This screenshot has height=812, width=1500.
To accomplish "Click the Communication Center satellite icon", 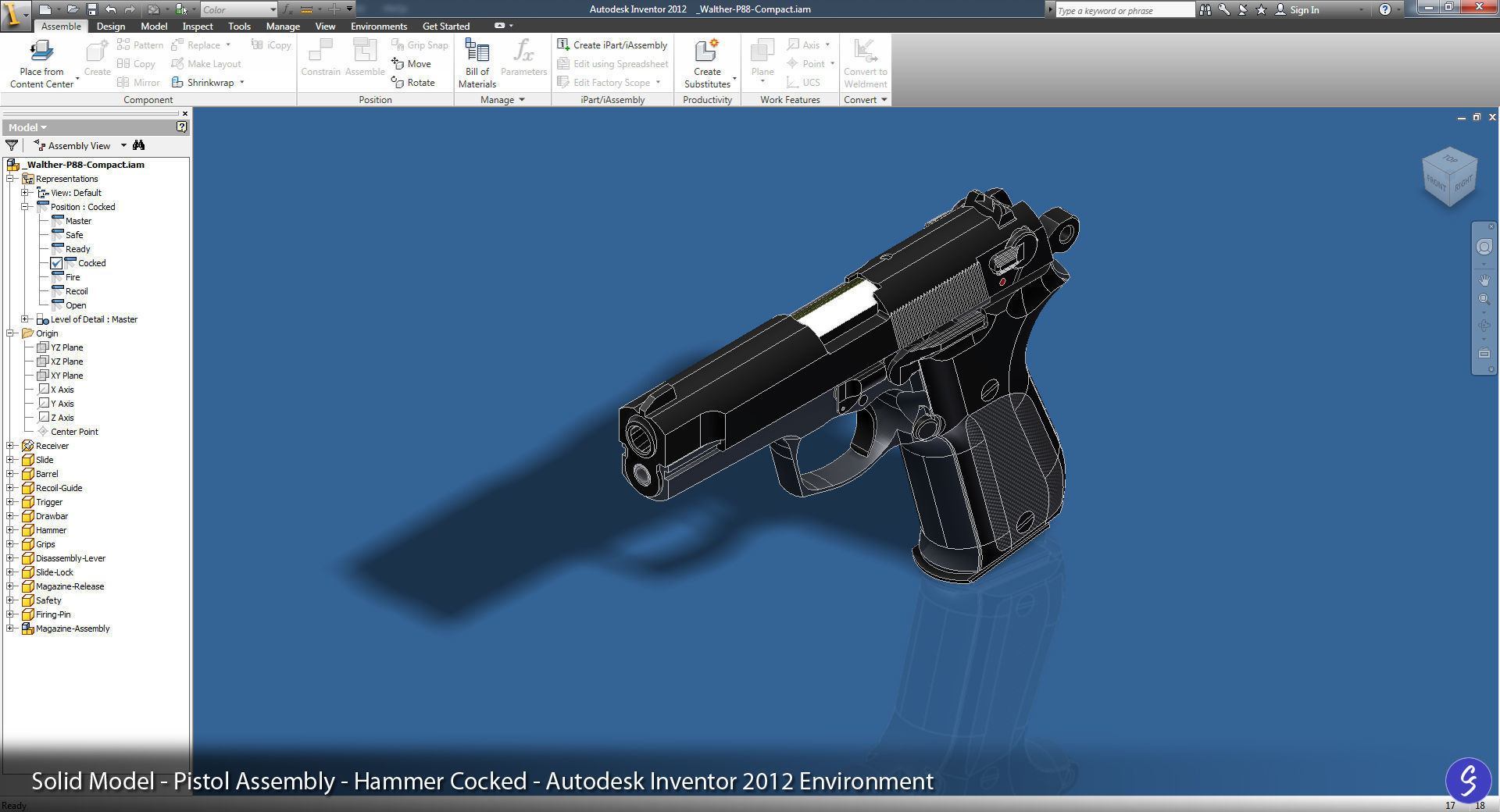I will [1243, 9].
